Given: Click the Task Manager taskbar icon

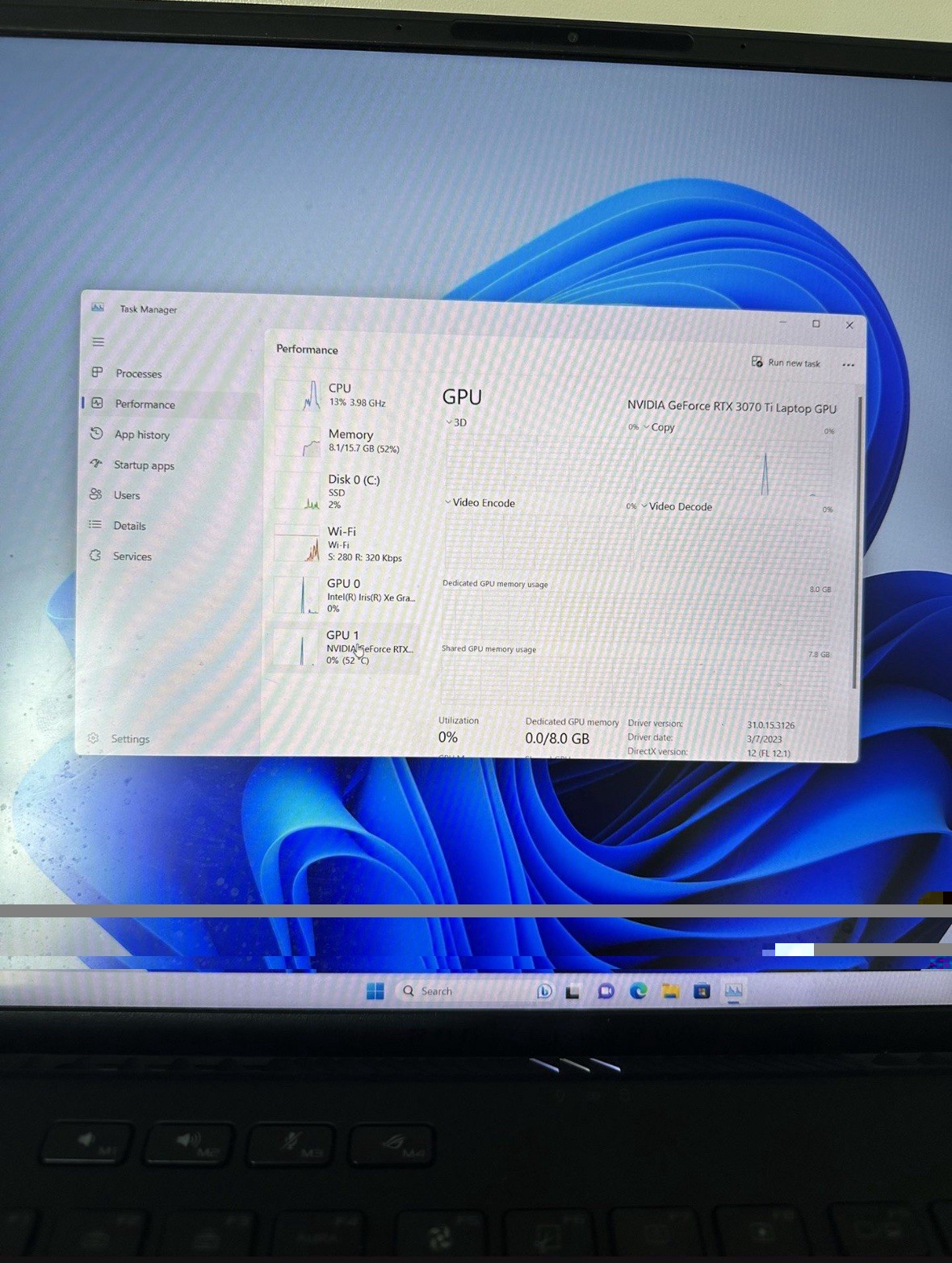Looking at the screenshot, I should (733, 990).
